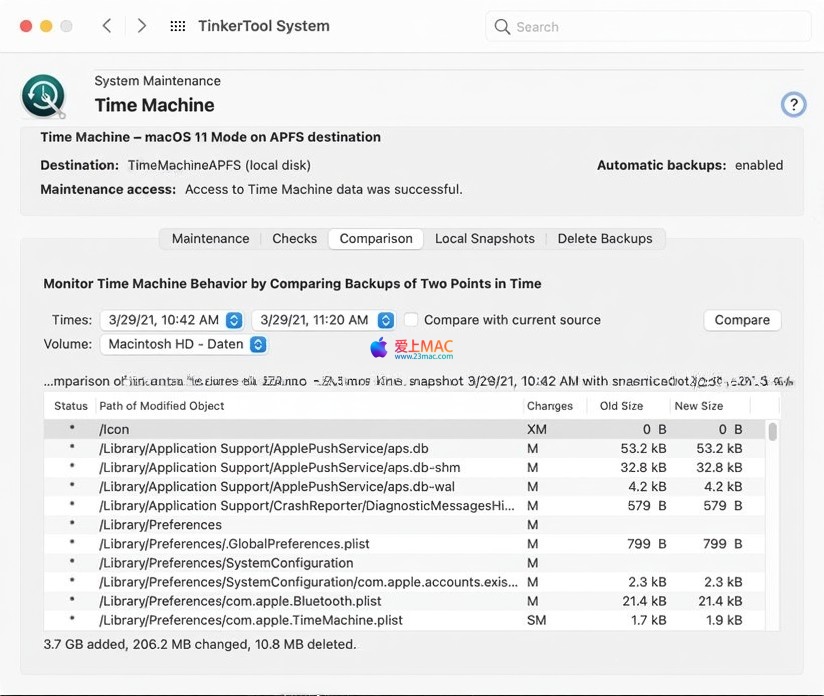
Task: Open help with the question mark button
Action: click(x=793, y=104)
